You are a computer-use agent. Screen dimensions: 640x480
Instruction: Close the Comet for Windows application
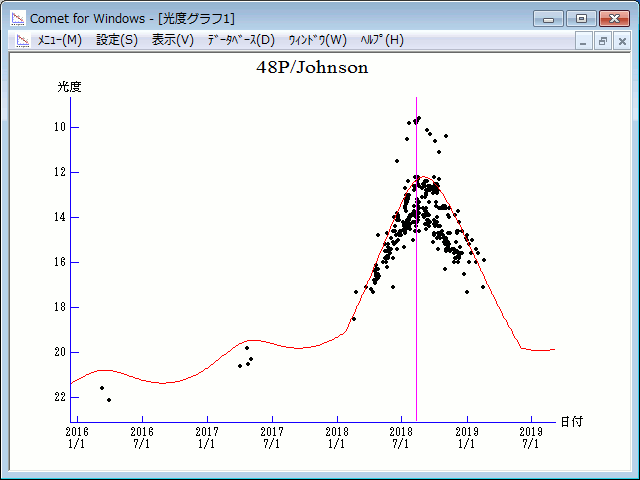pos(614,18)
